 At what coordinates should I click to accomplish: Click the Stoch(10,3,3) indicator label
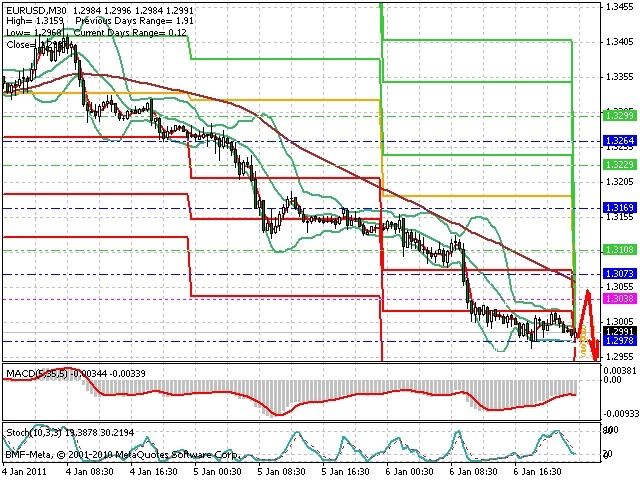[34, 432]
